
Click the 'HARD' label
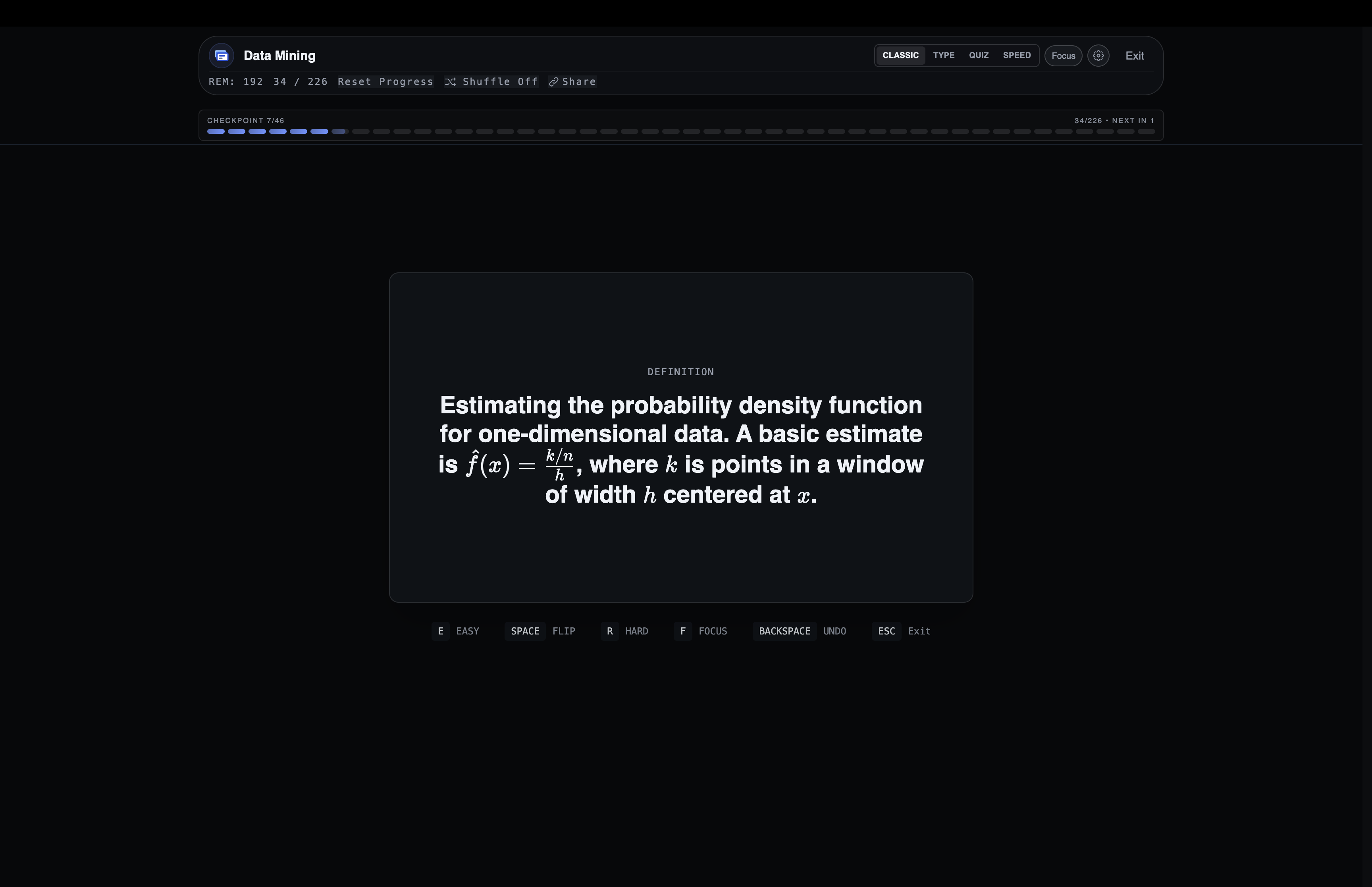pyautogui.click(x=637, y=631)
